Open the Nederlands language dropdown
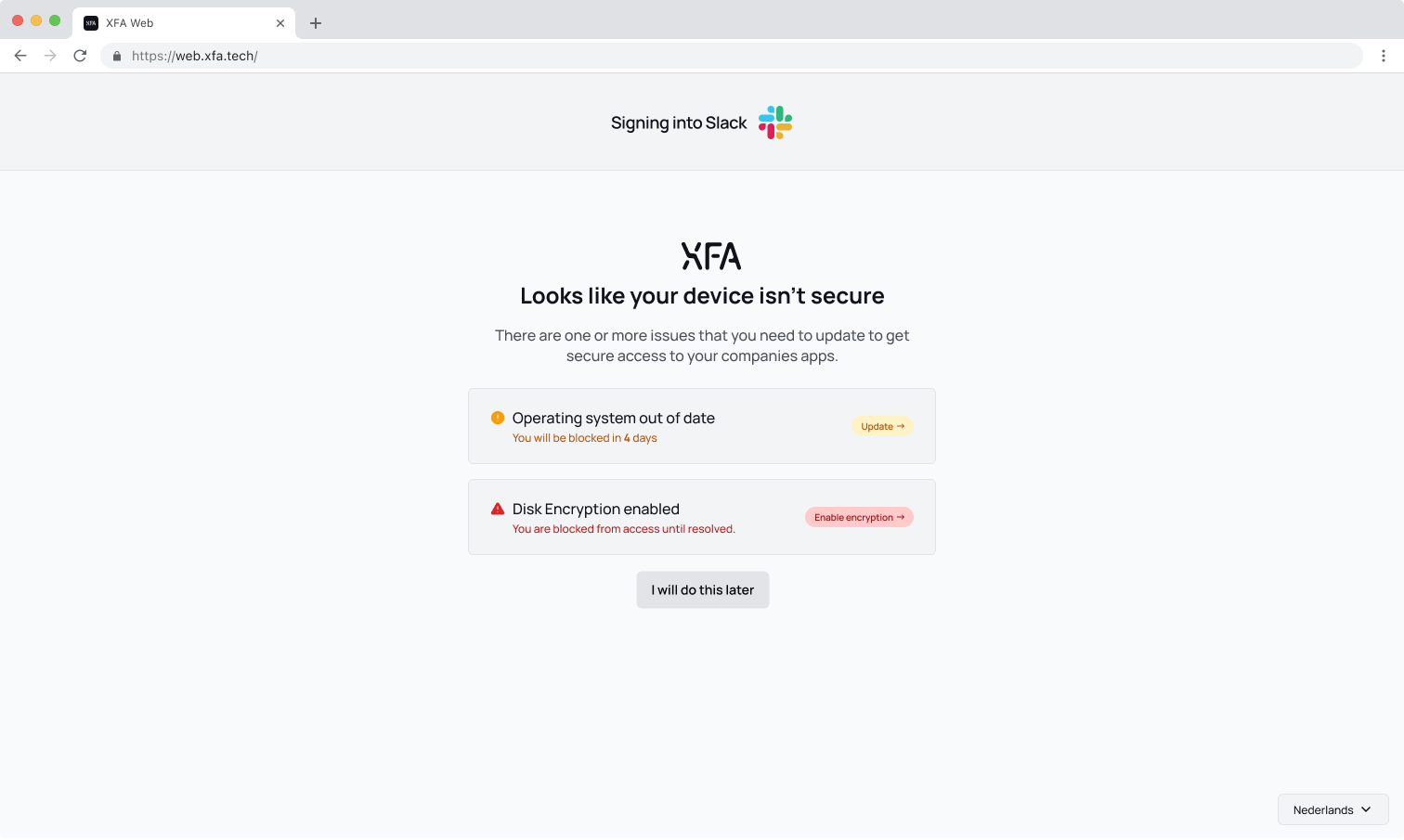Image resolution: width=1404 pixels, height=840 pixels. pos(1333,809)
